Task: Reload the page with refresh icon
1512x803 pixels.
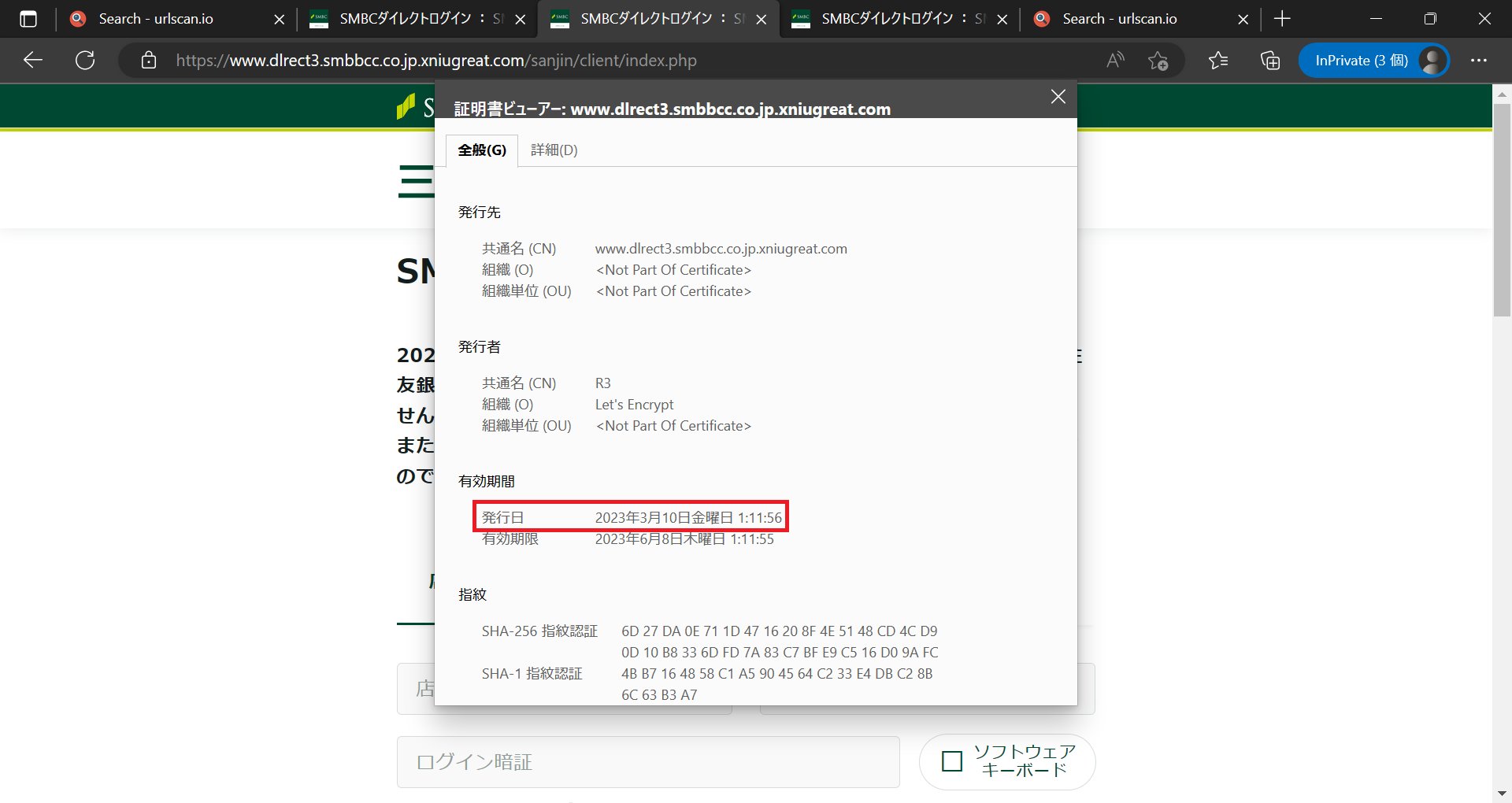Action: coord(85,60)
